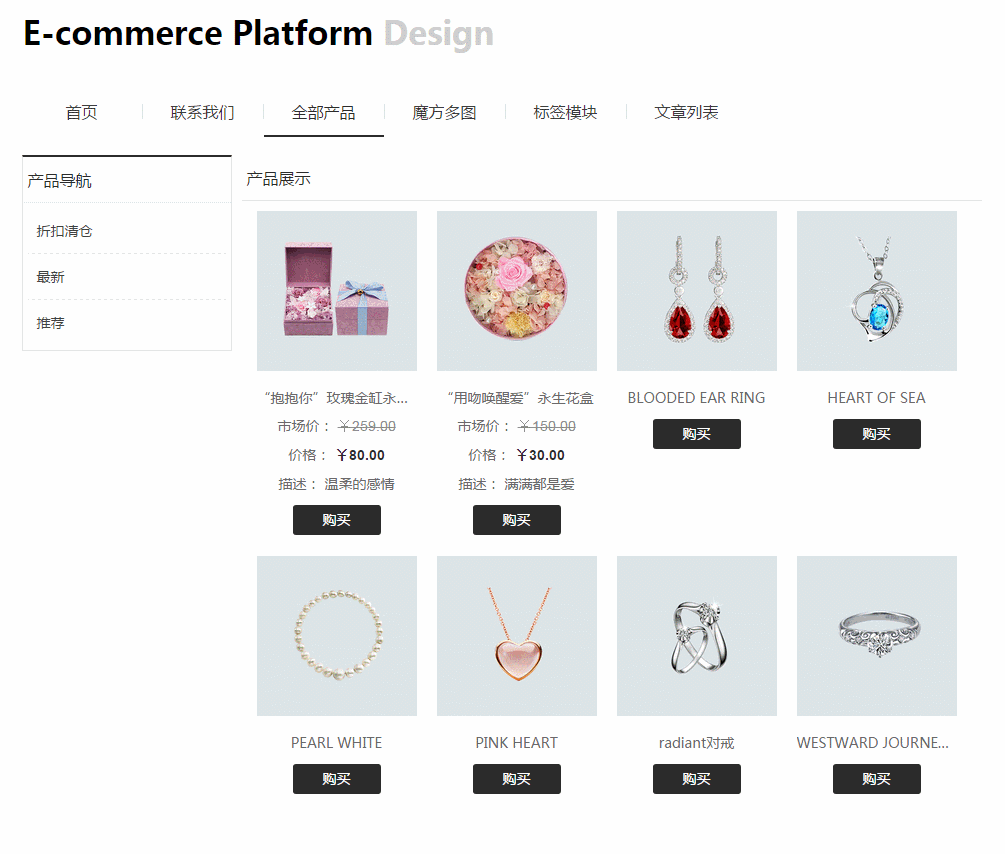1005x854 pixels.
Task: Click the silver couple rings thumbnail
Action: (x=697, y=636)
